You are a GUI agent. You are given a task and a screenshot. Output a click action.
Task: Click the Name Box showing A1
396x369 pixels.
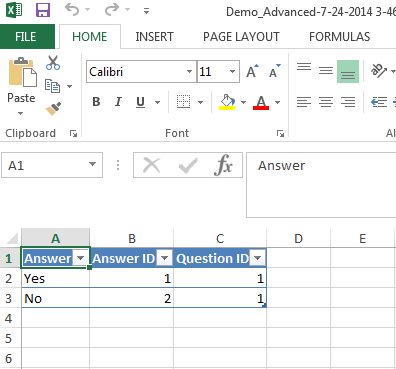click(52, 165)
